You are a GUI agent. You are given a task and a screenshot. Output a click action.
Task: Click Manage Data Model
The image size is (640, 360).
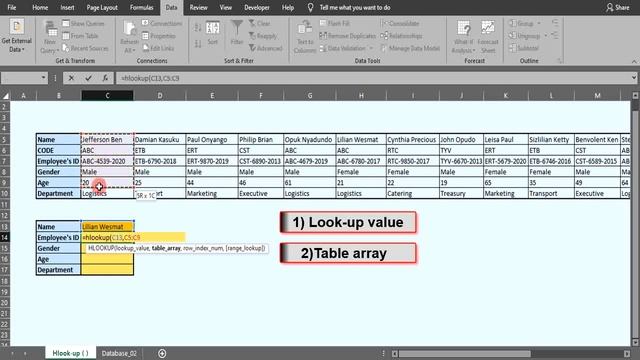410,48
